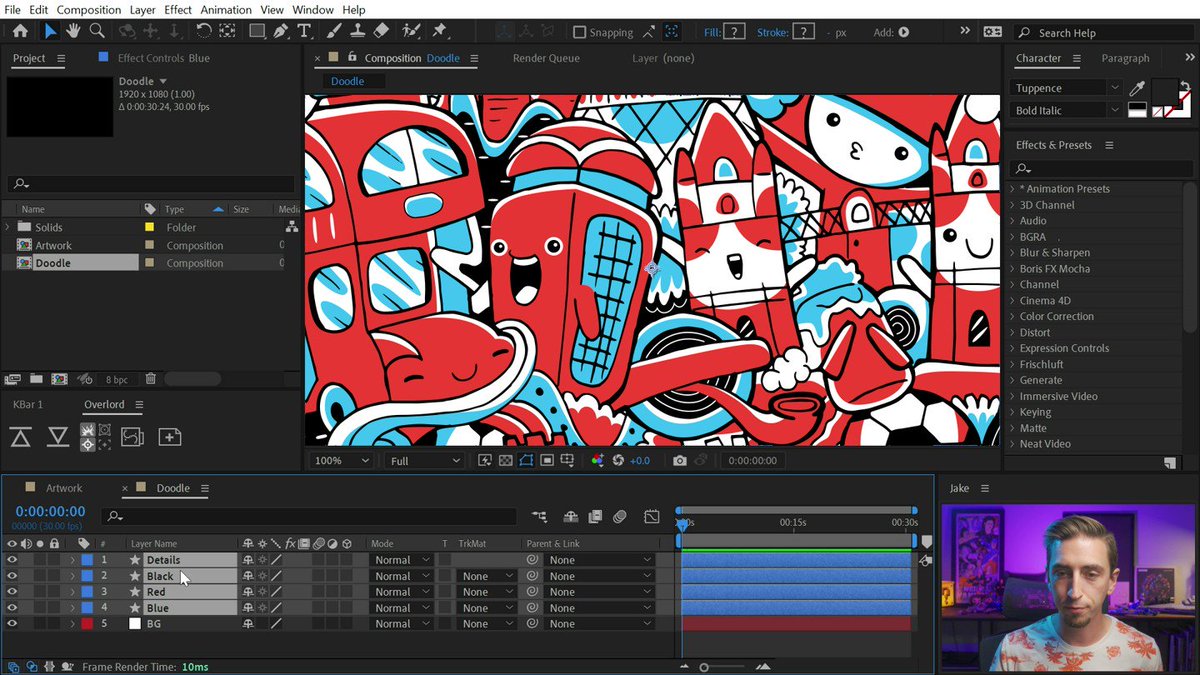Click the timeline layer search field

(x=310, y=517)
